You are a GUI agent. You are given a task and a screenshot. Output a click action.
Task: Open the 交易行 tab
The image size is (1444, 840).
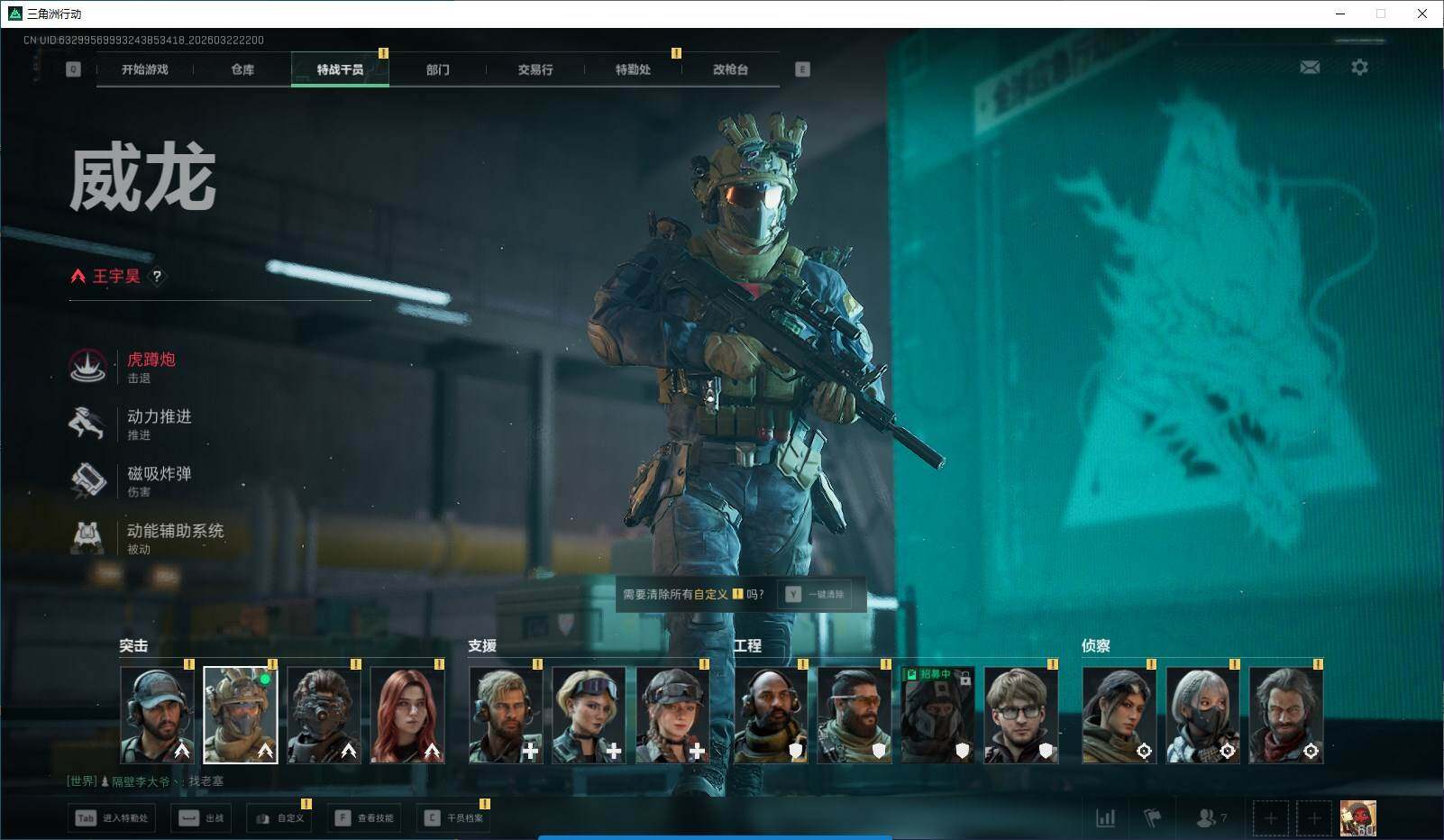click(x=535, y=69)
